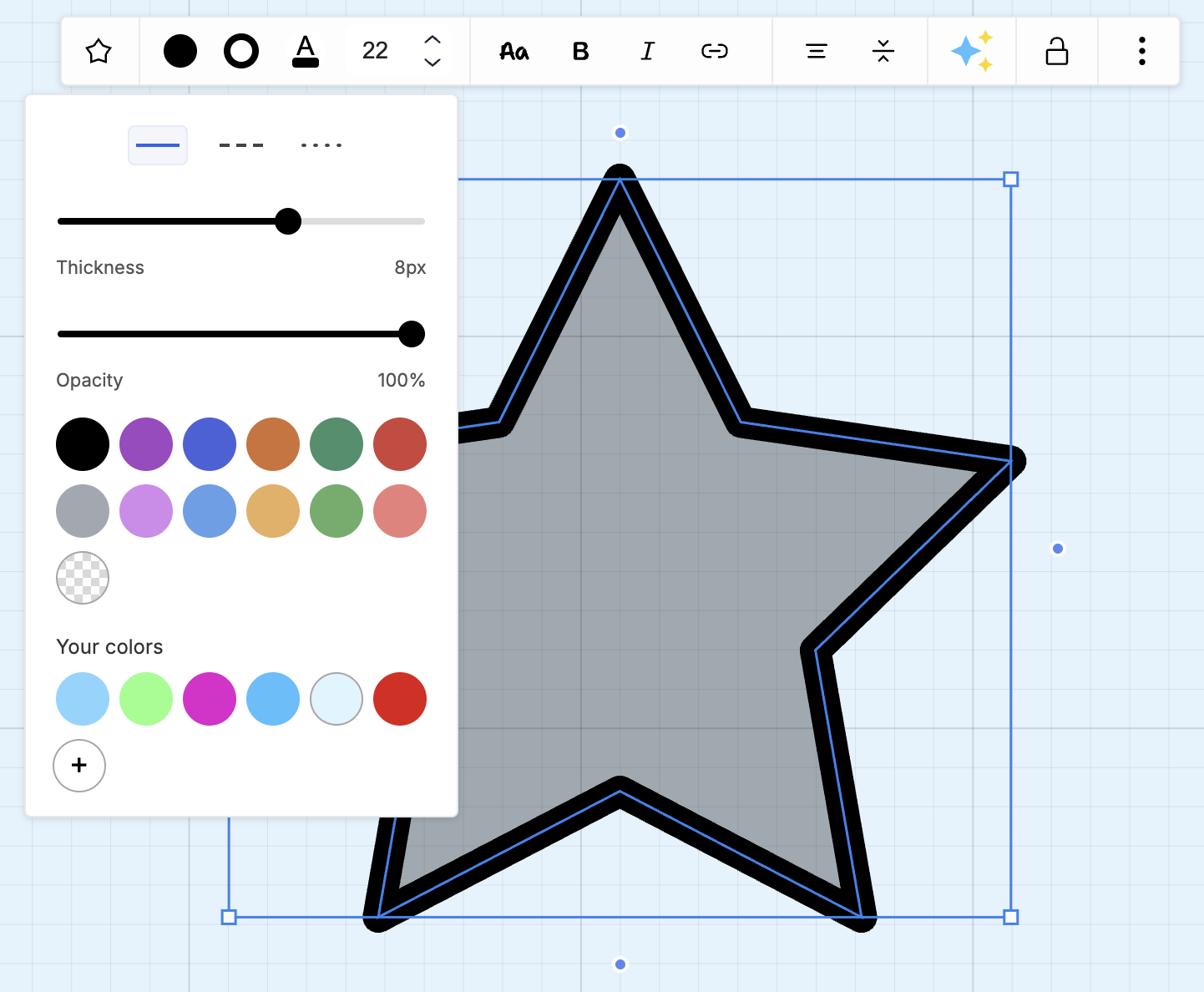
Task: Increase the font size with up arrow
Action: [x=433, y=40]
